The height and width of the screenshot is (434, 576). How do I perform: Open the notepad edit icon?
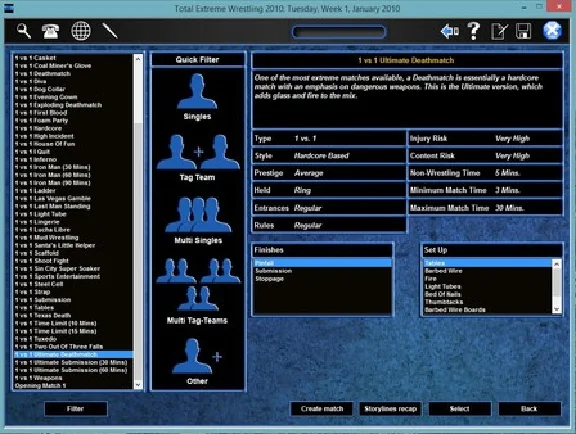pyautogui.click(x=499, y=31)
